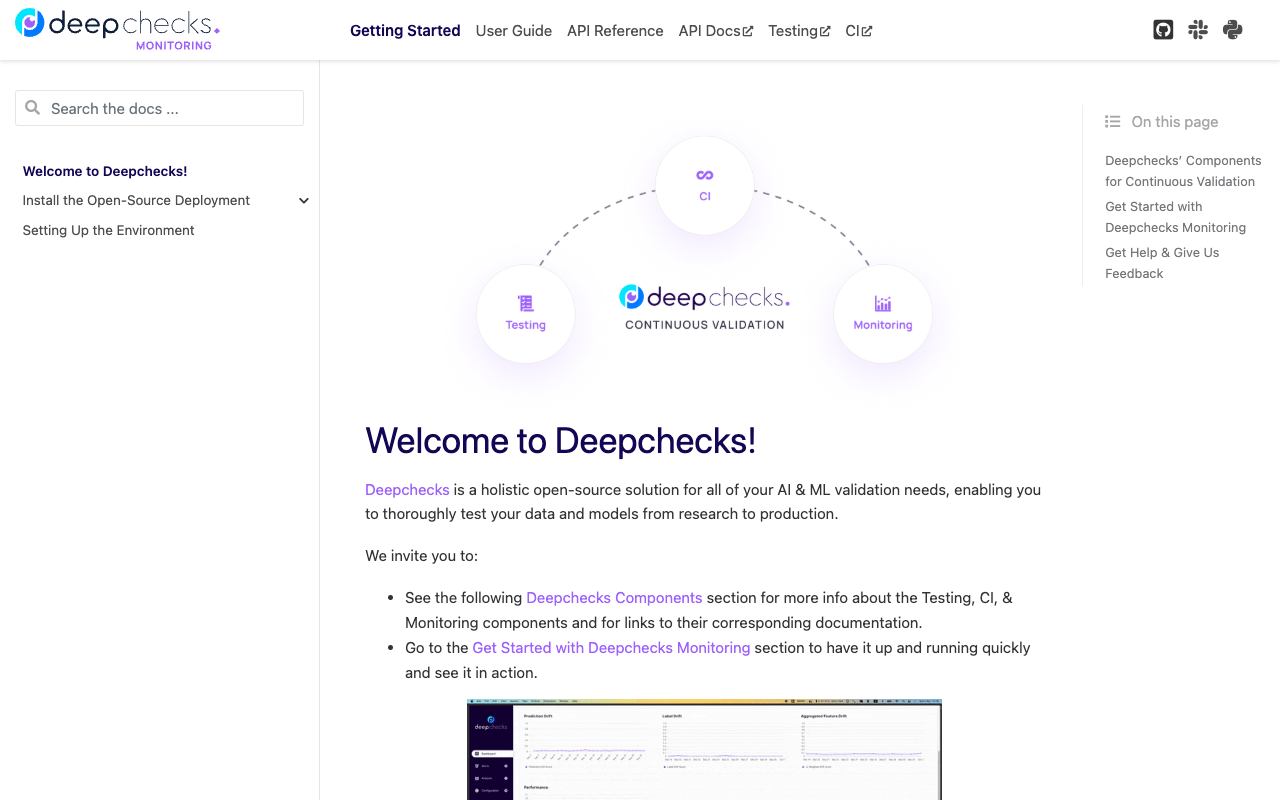1280x800 pixels.
Task: Select the Getting Started tab
Action: coord(405,31)
